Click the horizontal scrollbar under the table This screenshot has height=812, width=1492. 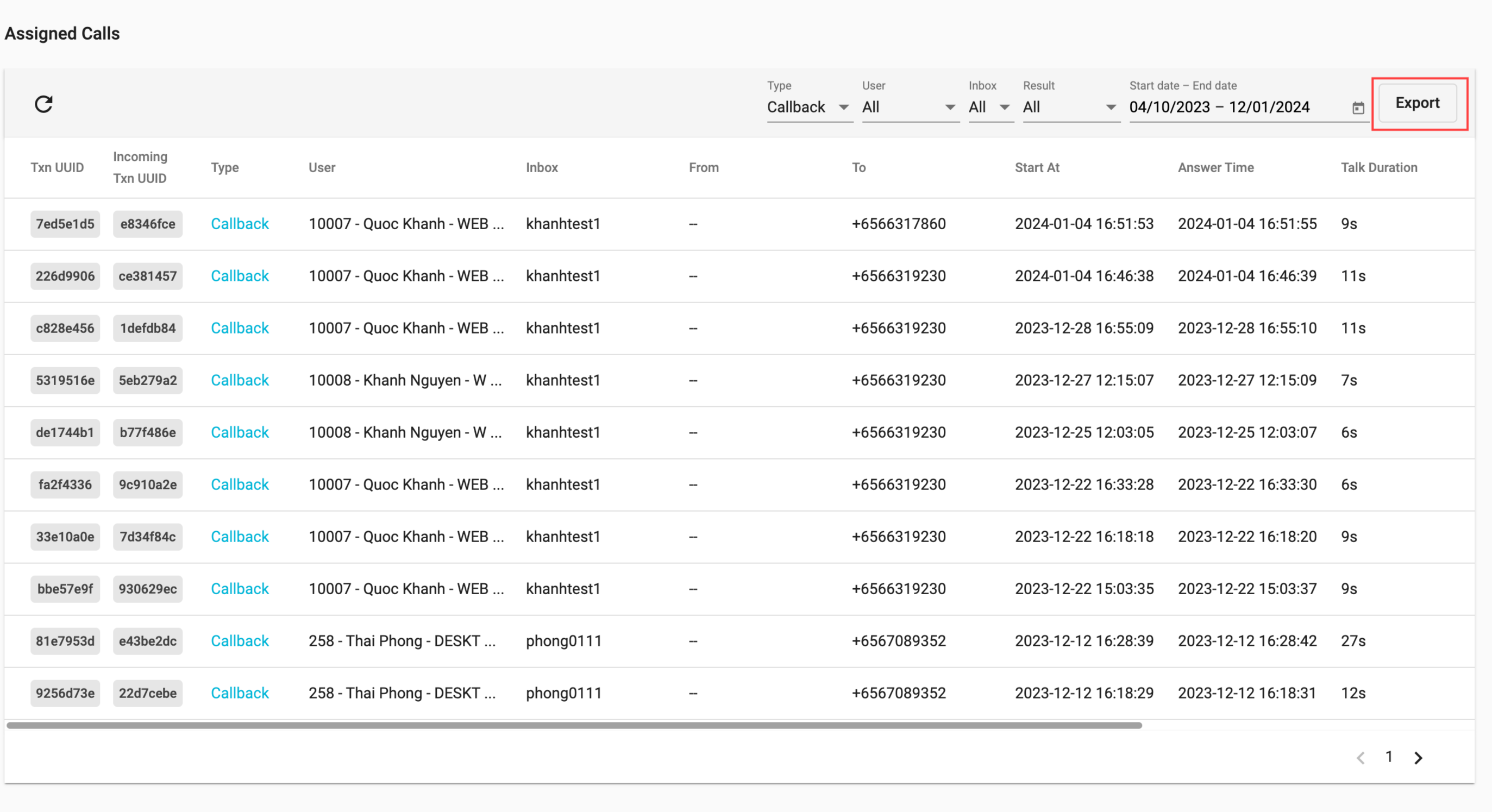coord(574,725)
